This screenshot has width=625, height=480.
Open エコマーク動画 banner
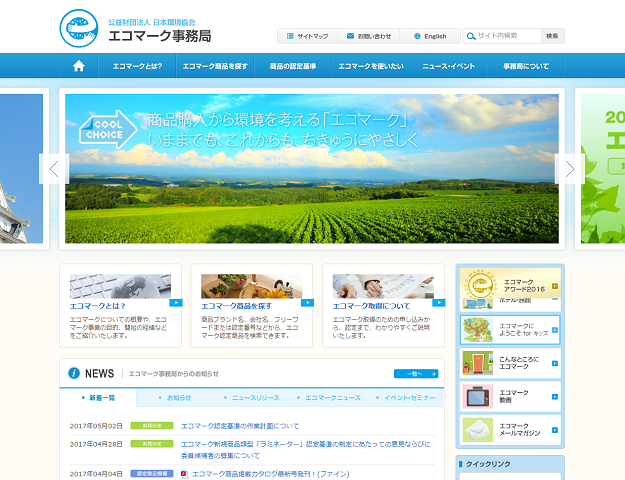point(510,397)
